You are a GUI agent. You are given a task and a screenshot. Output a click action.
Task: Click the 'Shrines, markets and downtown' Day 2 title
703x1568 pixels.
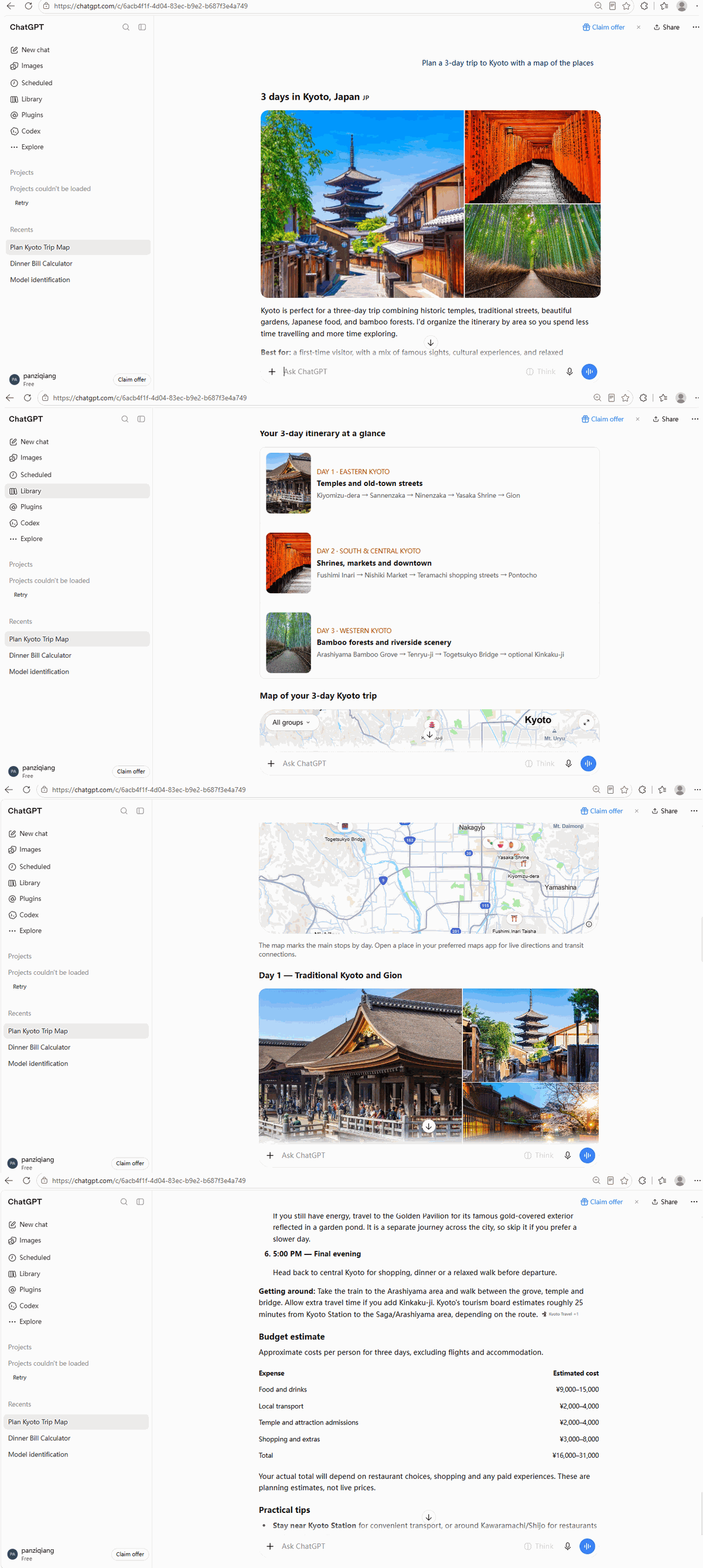pos(374,563)
